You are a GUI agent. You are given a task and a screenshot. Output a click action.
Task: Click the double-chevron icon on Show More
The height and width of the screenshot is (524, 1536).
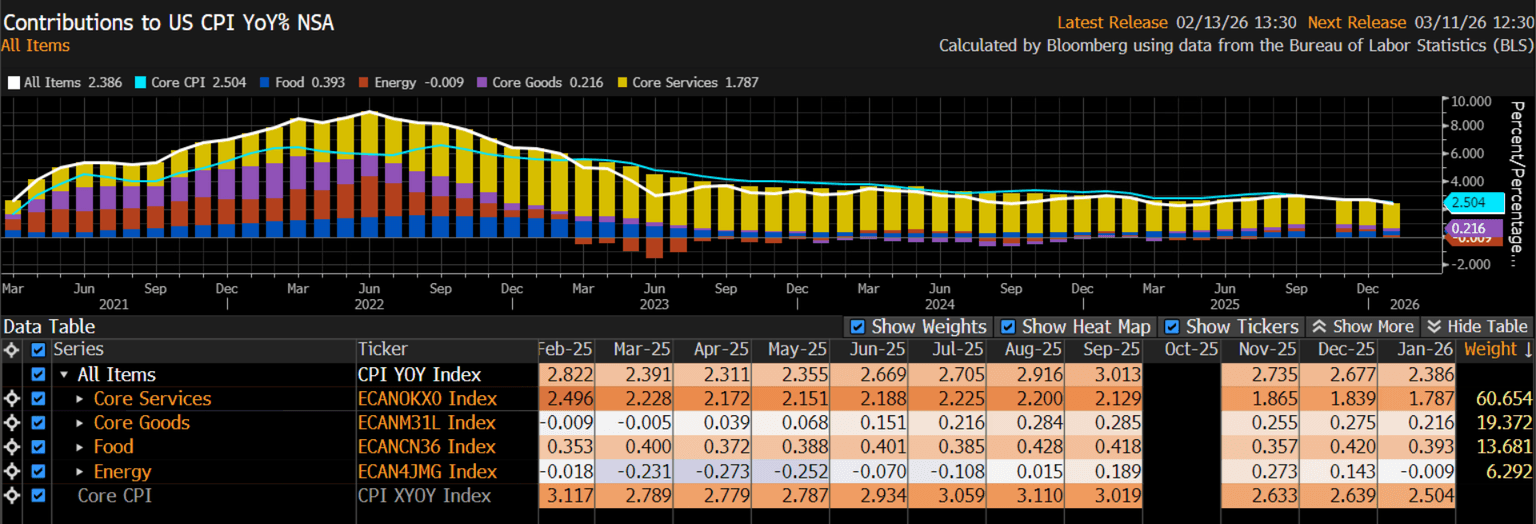pyautogui.click(x=1319, y=327)
